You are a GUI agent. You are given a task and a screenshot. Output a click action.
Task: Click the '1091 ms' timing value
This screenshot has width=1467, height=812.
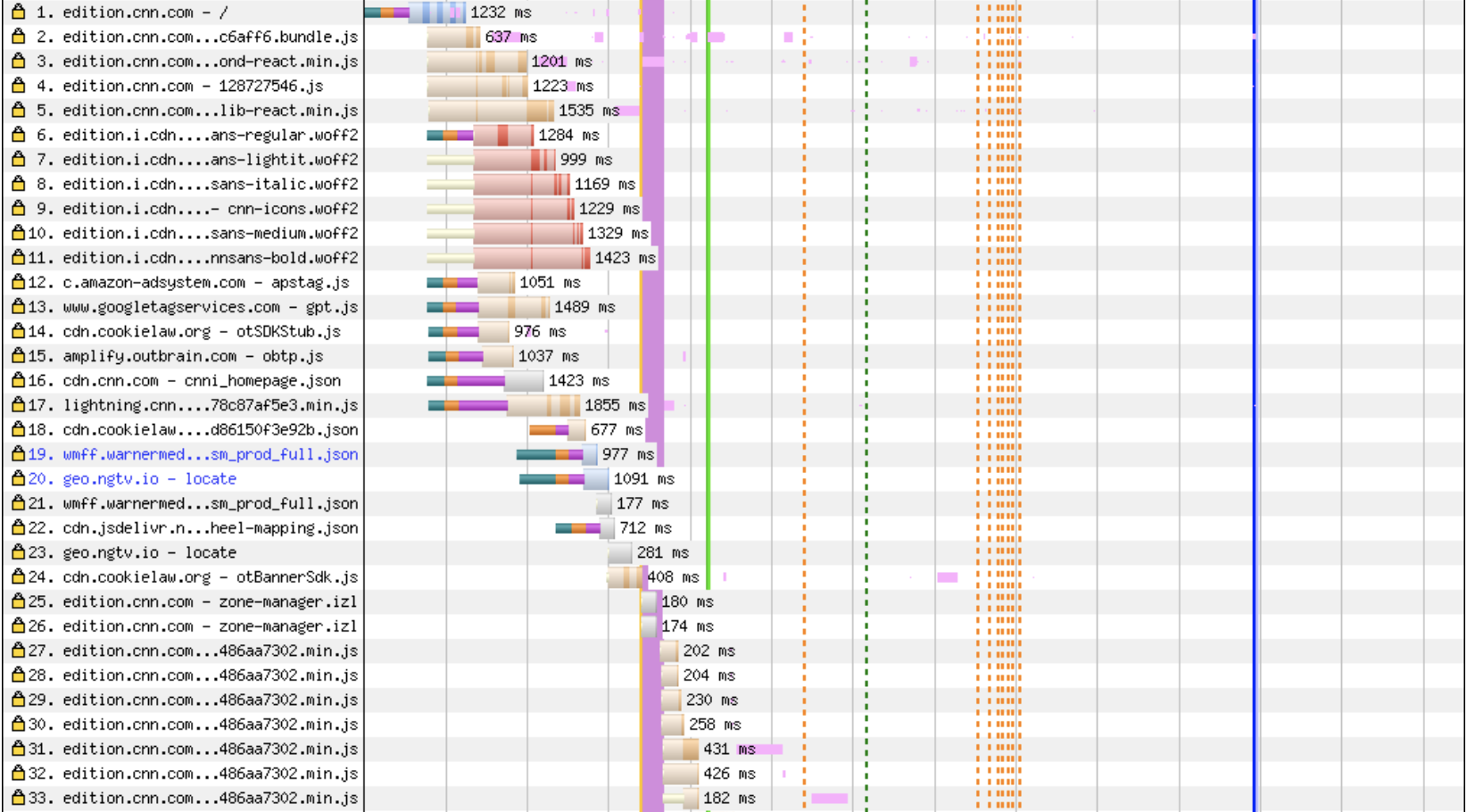pos(644,479)
